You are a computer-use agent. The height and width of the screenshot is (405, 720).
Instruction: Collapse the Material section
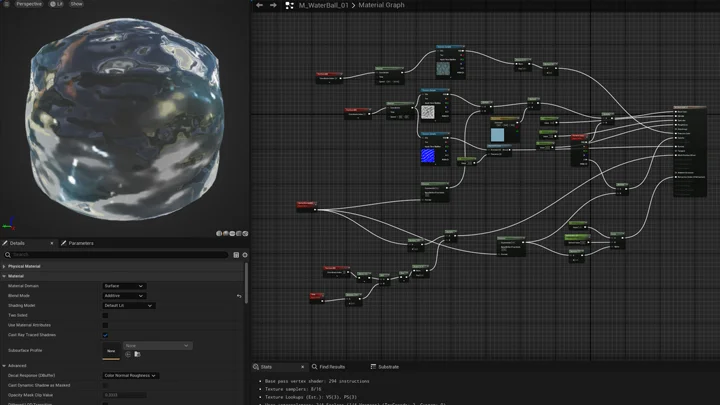coord(4,276)
